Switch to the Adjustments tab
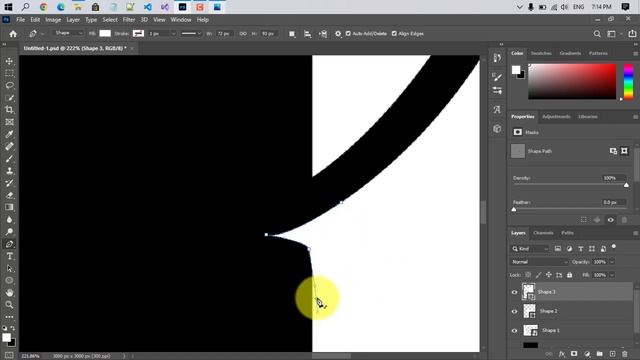 556,117
